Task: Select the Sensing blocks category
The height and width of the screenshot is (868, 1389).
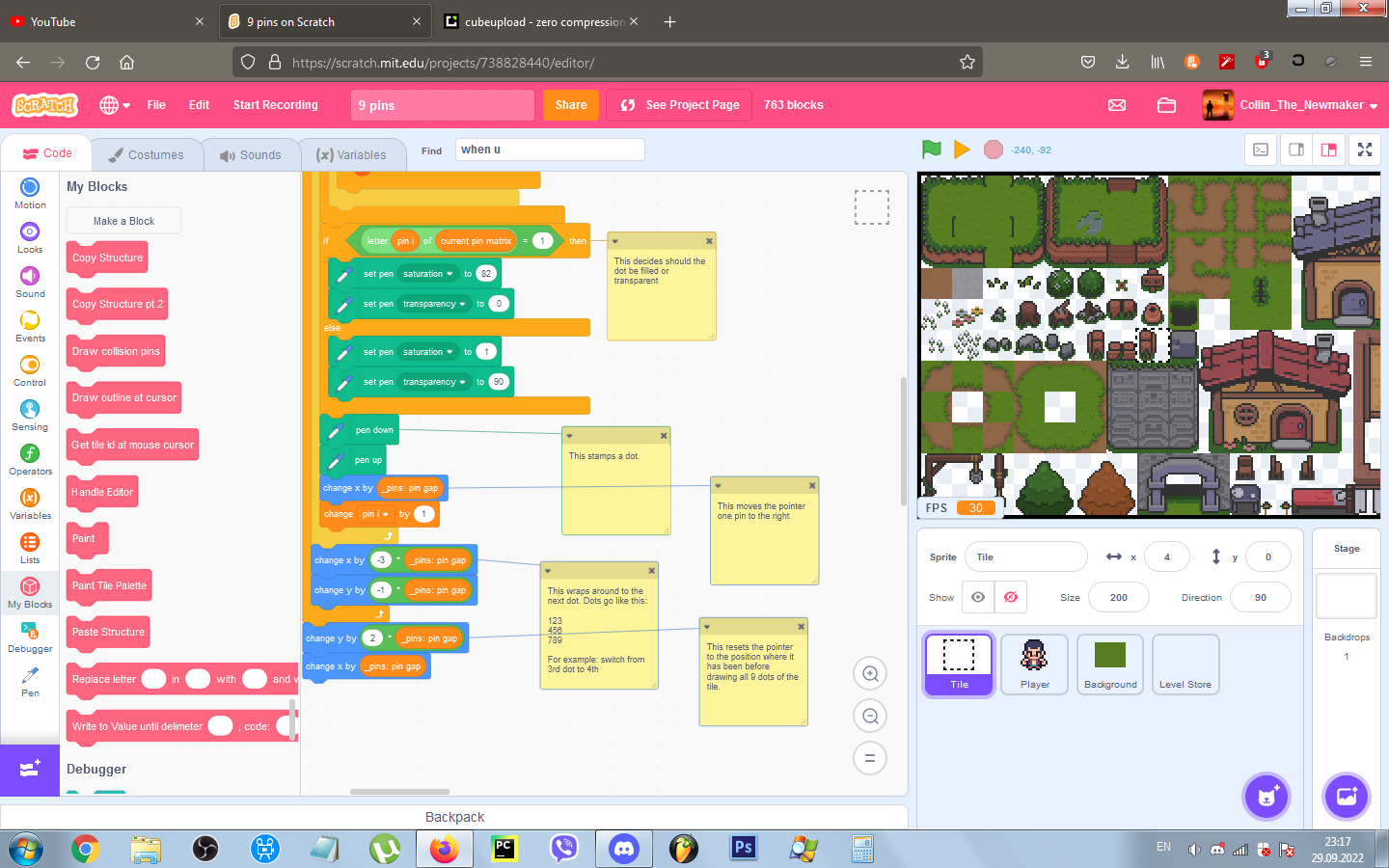Action: point(30,415)
